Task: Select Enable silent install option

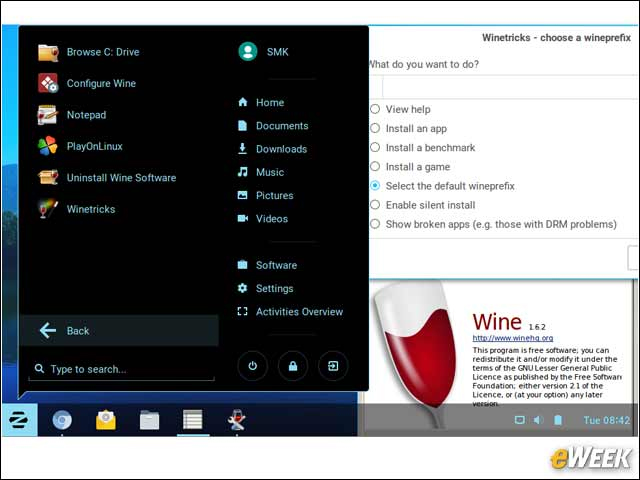Action: click(375, 205)
